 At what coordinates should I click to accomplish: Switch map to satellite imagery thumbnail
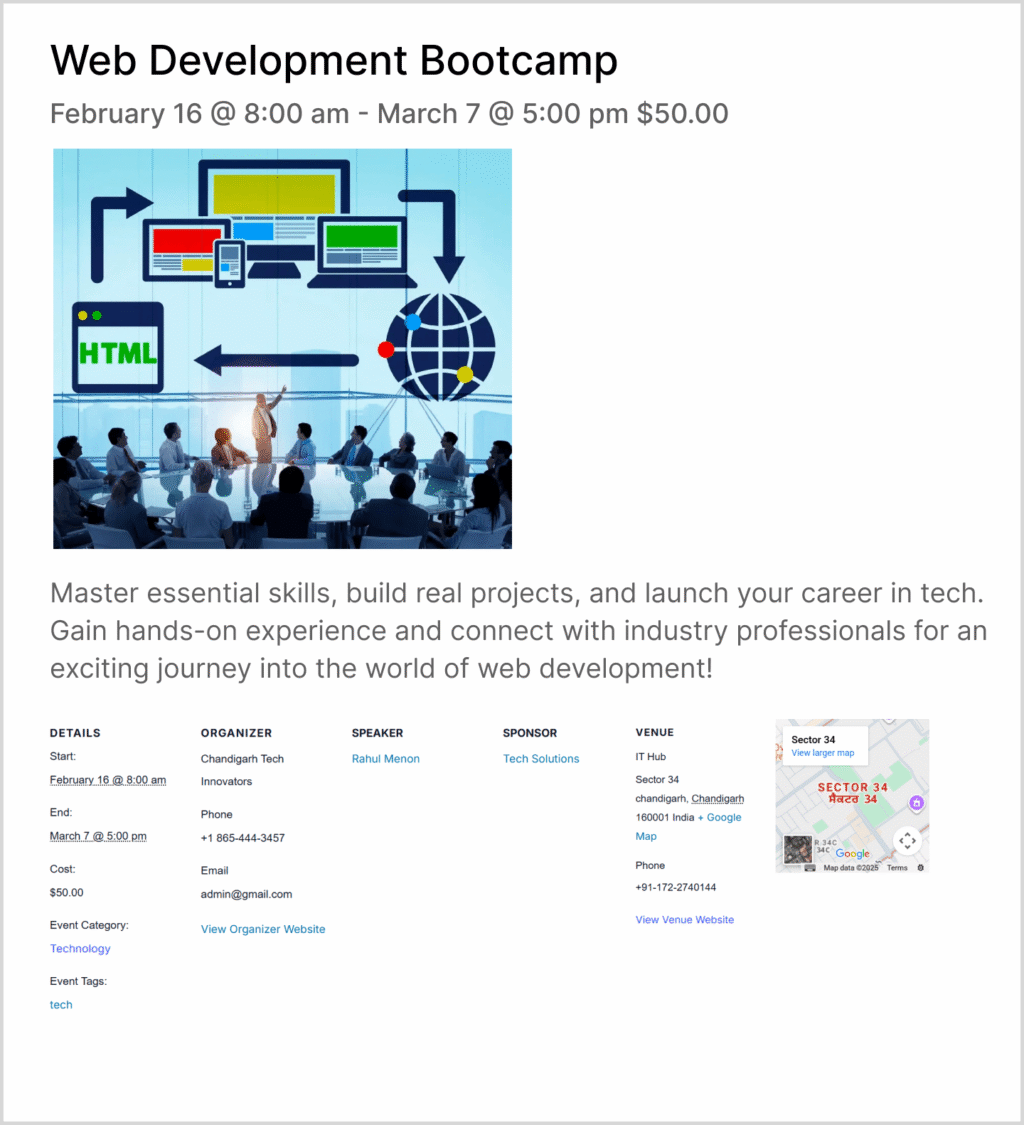[798, 850]
